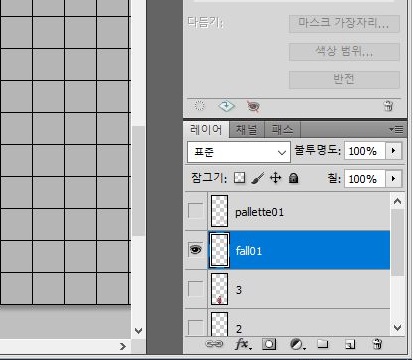Show layer 2
The image size is (413, 360).
[x=196, y=327]
